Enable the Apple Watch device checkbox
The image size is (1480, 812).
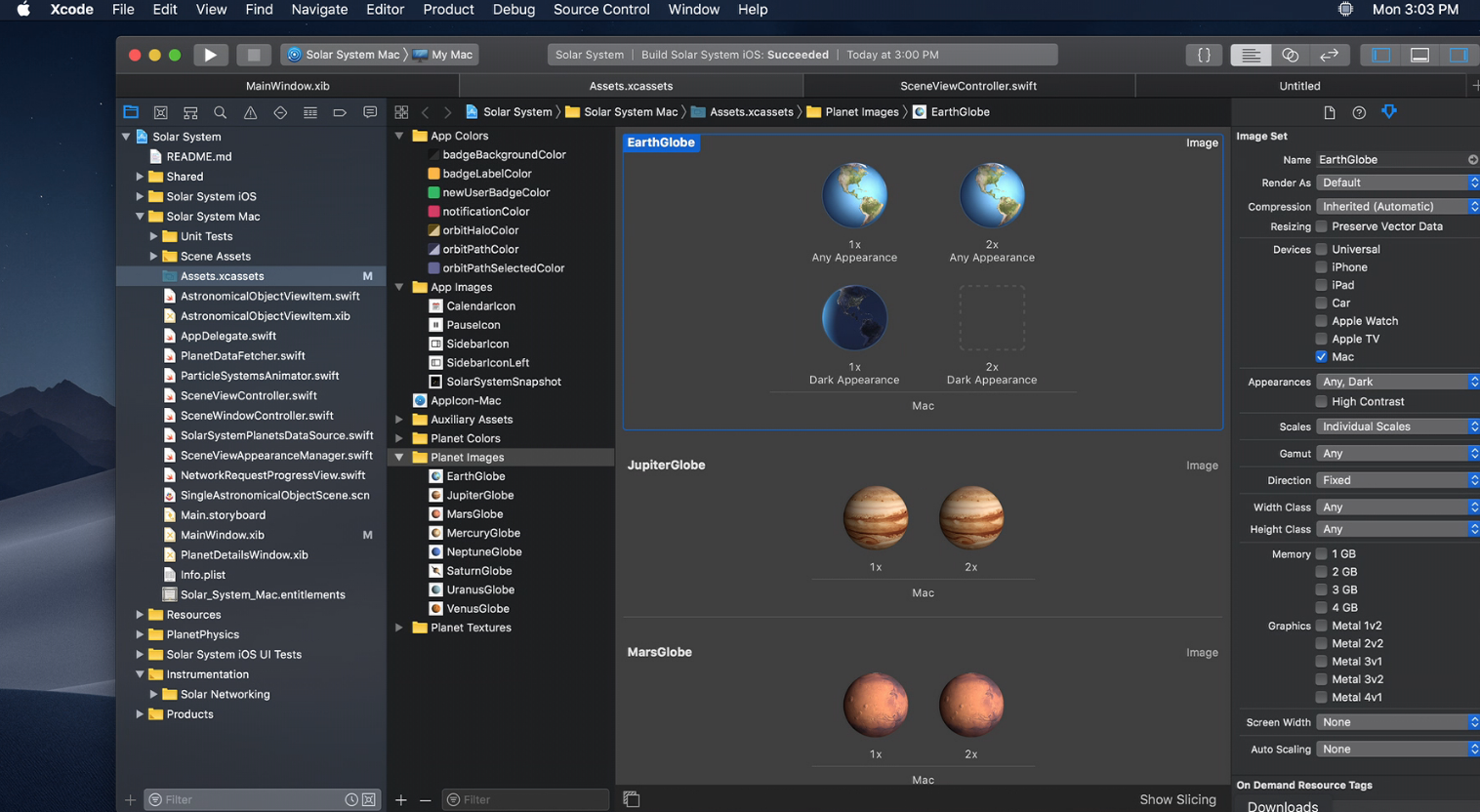click(x=1321, y=321)
